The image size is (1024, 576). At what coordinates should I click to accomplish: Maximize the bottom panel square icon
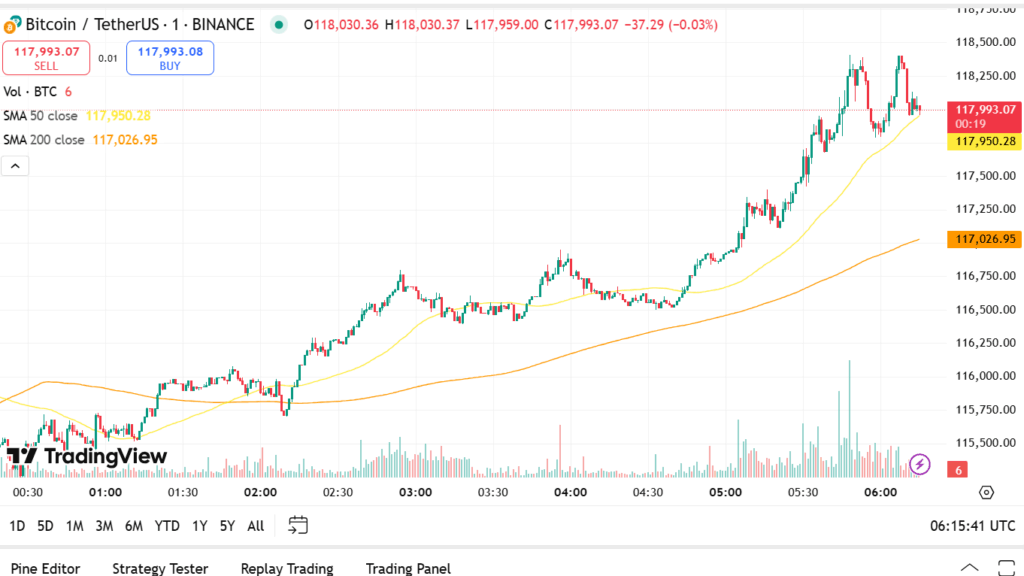(1006, 568)
